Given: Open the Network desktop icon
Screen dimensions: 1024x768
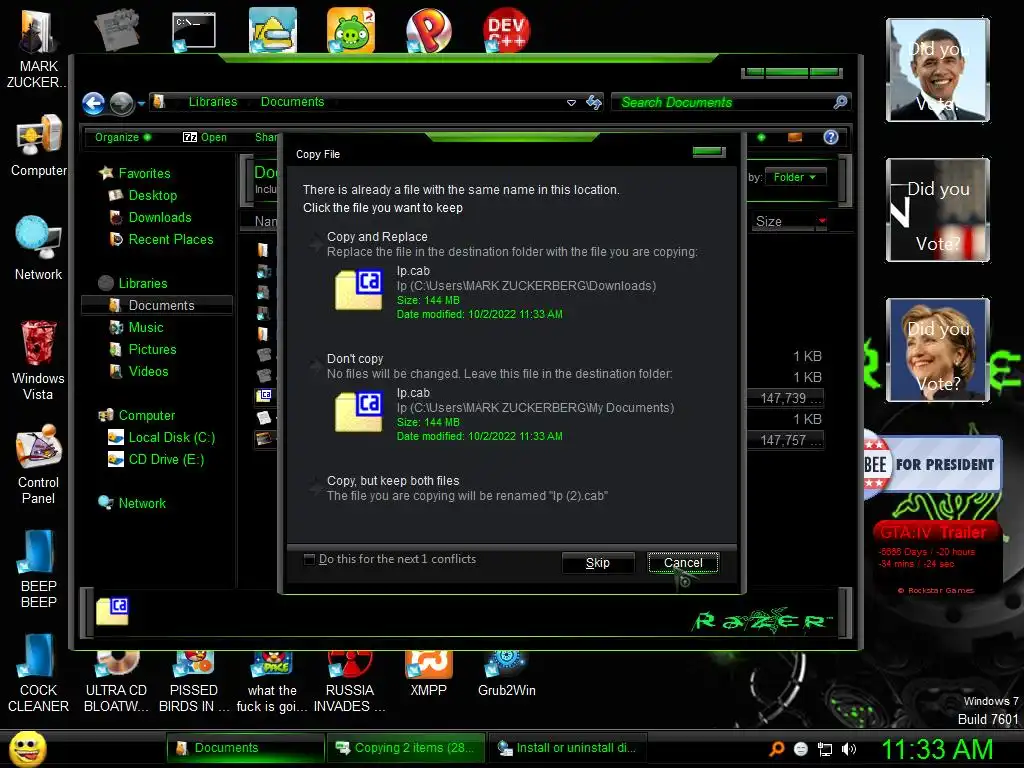Looking at the screenshot, I should (38, 249).
